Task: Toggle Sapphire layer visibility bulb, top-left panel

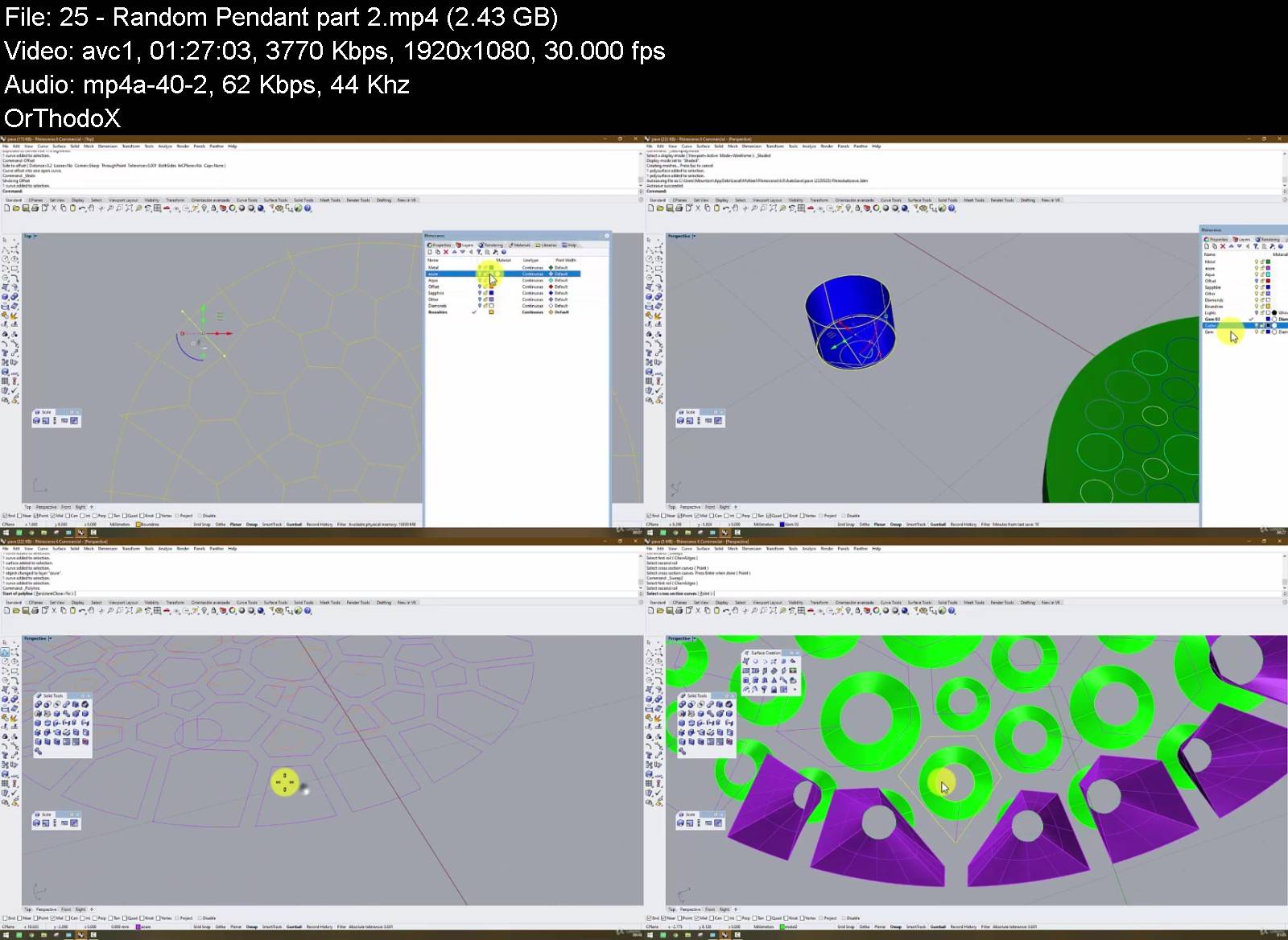Action: (x=480, y=293)
